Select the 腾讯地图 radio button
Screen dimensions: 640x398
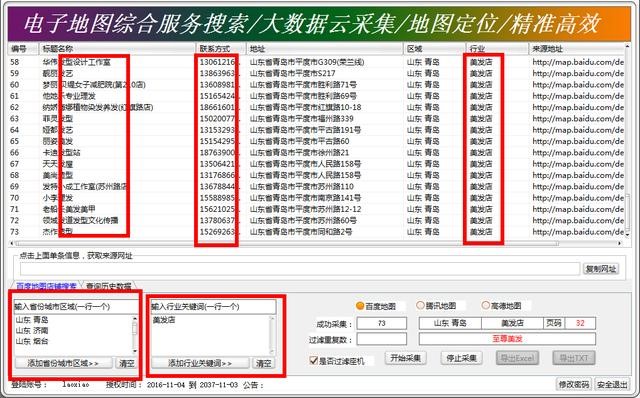[x=420, y=305]
